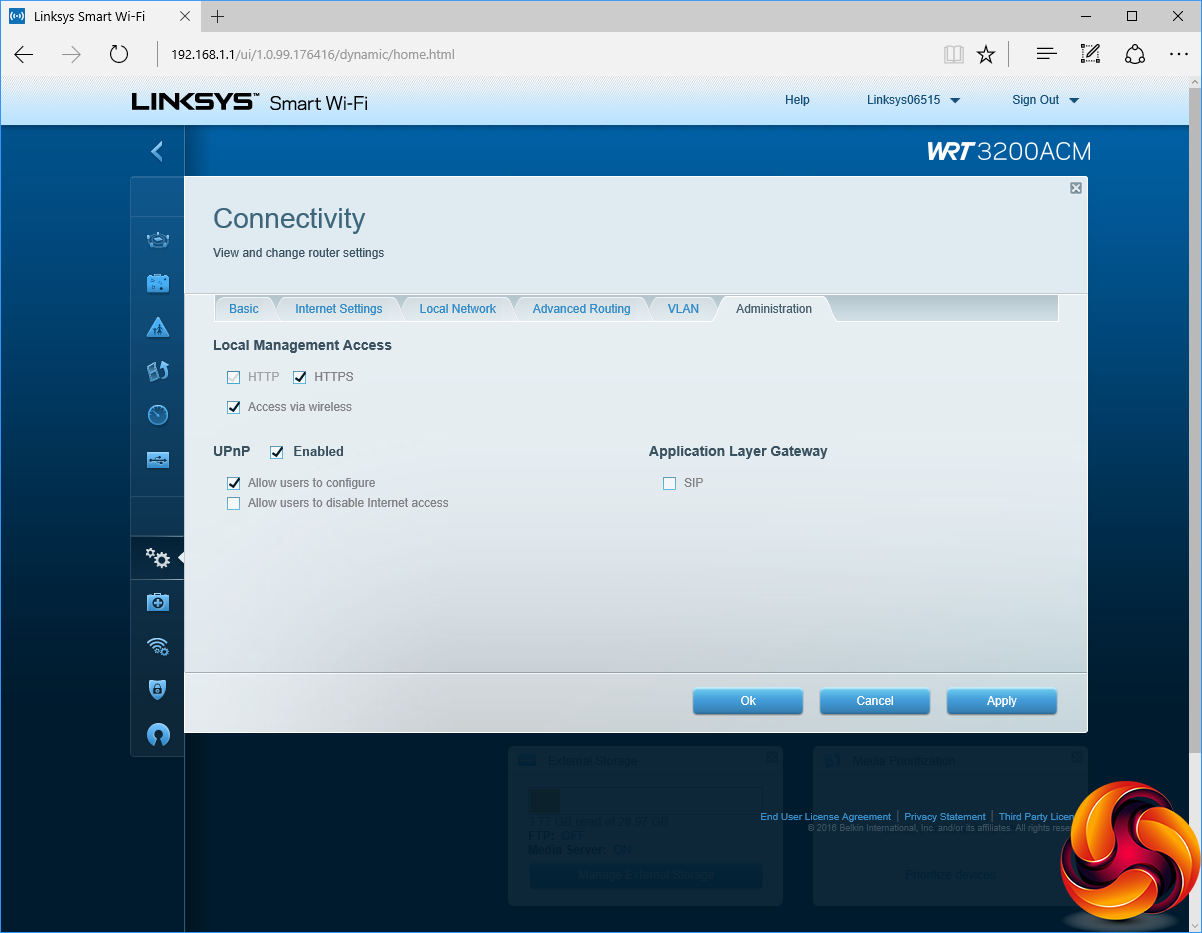Open Security shield lock icon
Screen dimensions: 1202x933
tap(158, 689)
